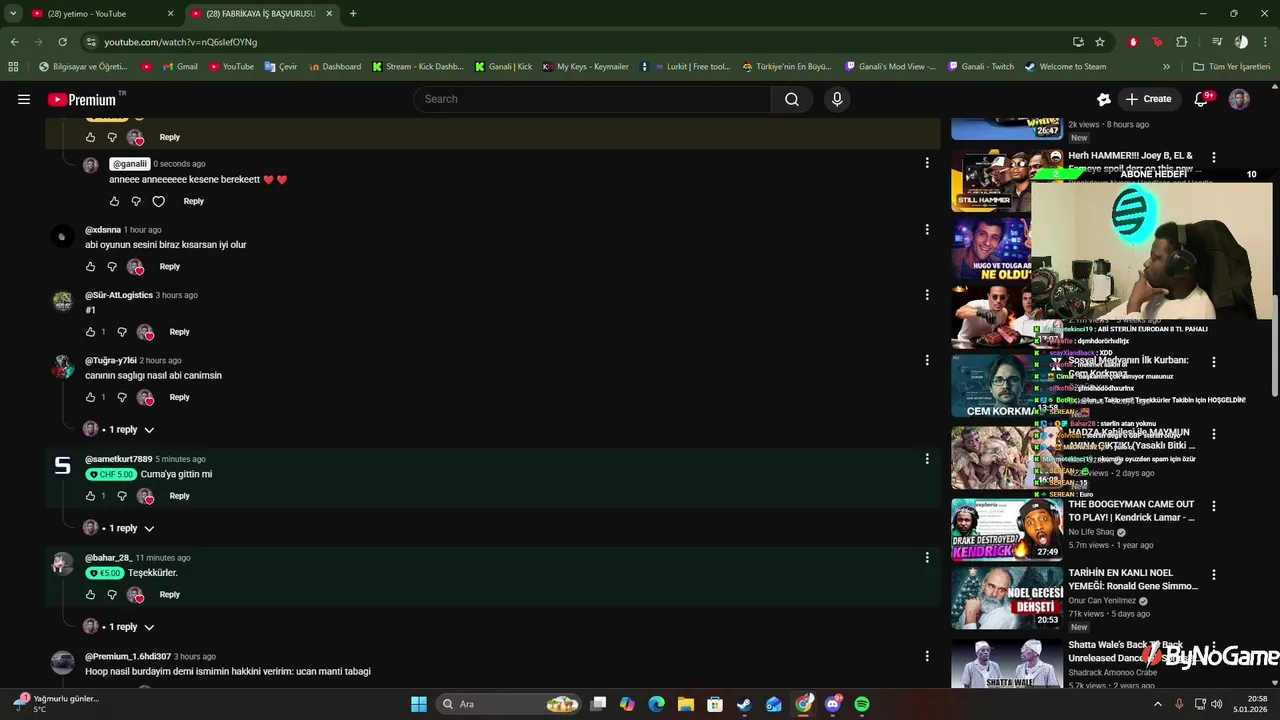Open Microsoft Edge from the taskbar
The height and width of the screenshot is (720, 1280).
[x=656, y=704]
